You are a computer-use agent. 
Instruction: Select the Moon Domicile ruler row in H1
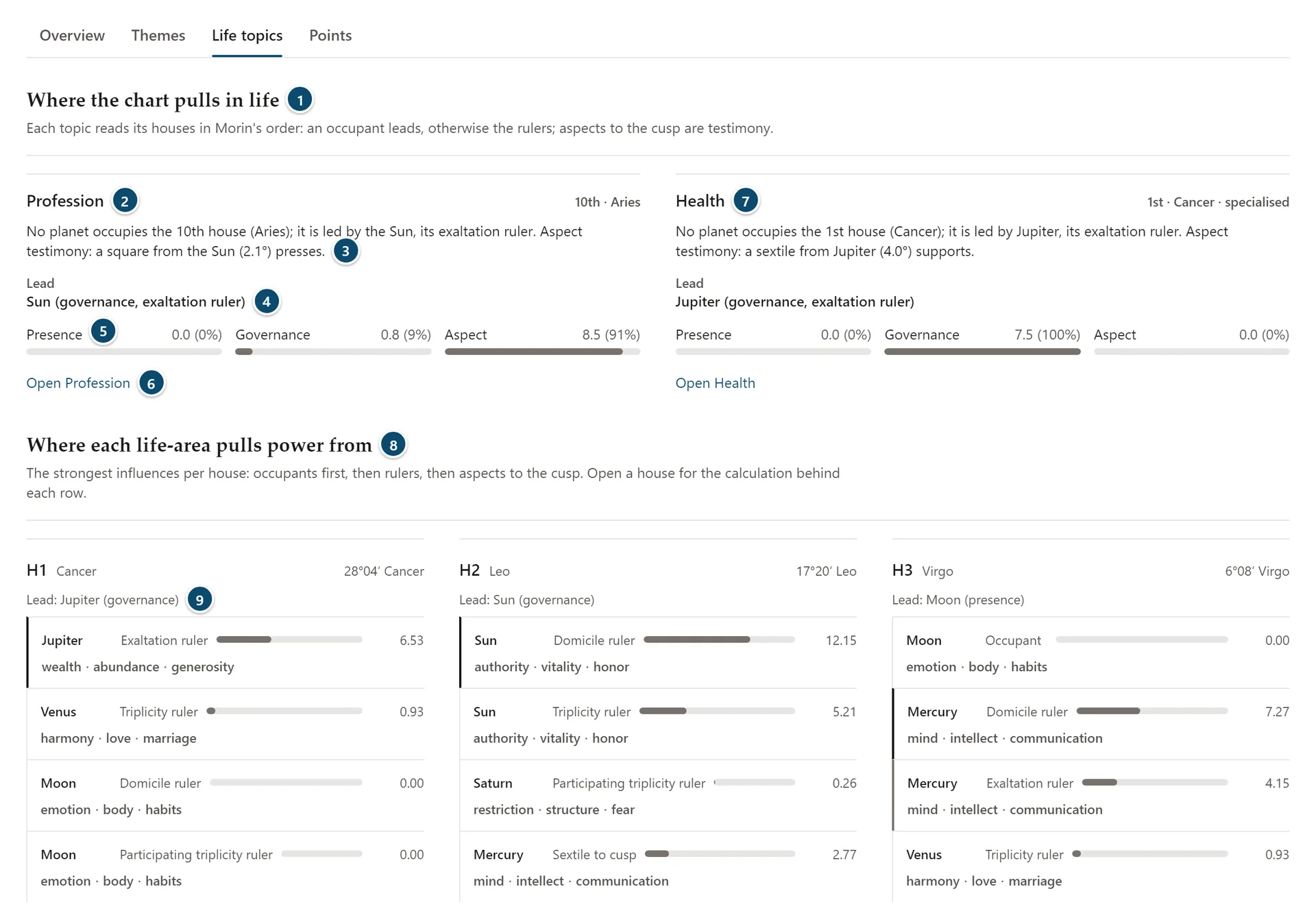(226, 796)
